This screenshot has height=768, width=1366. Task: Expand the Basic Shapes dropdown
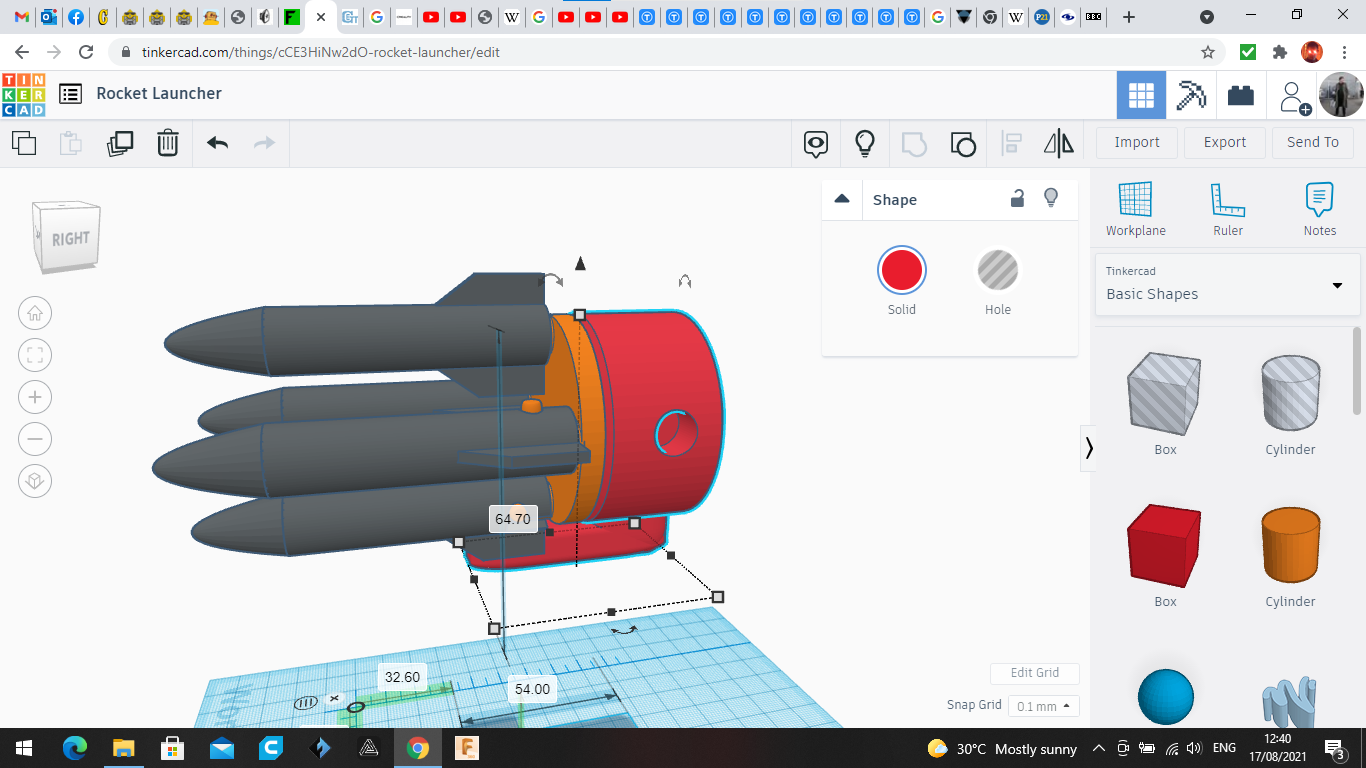pos(1337,285)
